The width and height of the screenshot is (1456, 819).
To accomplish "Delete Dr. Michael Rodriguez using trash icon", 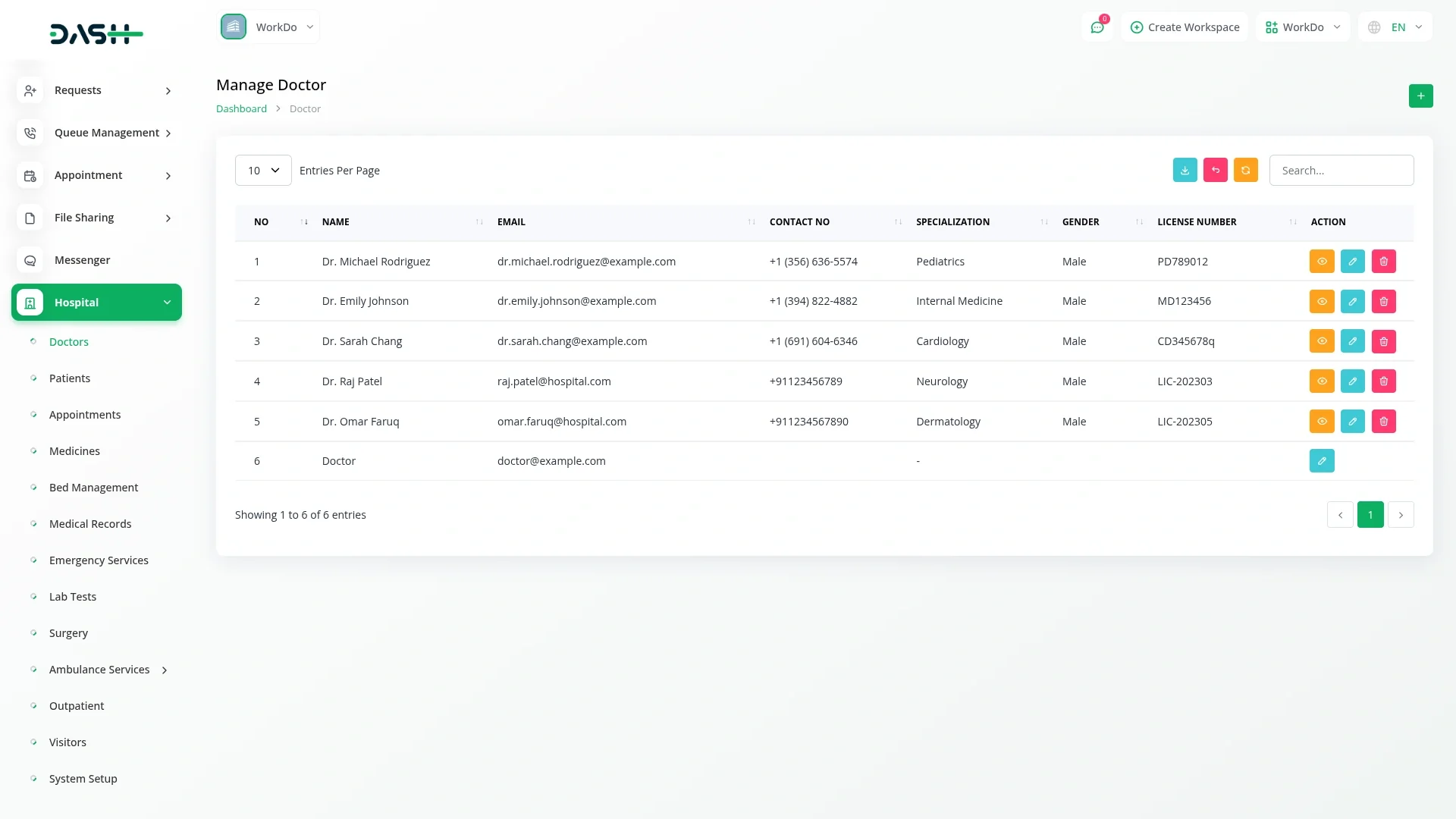I will [x=1383, y=261].
